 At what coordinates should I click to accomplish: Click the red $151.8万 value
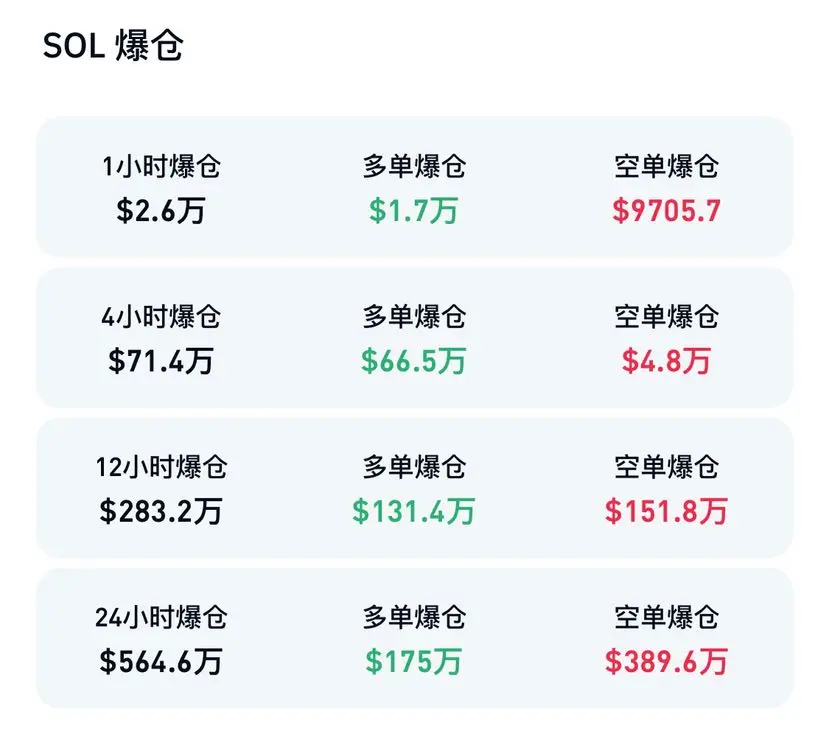point(666,511)
